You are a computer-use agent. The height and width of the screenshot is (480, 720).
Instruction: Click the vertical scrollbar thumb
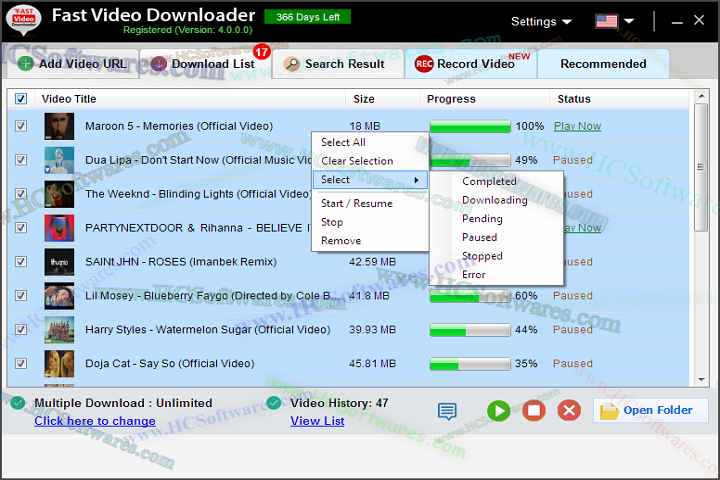pos(701,167)
